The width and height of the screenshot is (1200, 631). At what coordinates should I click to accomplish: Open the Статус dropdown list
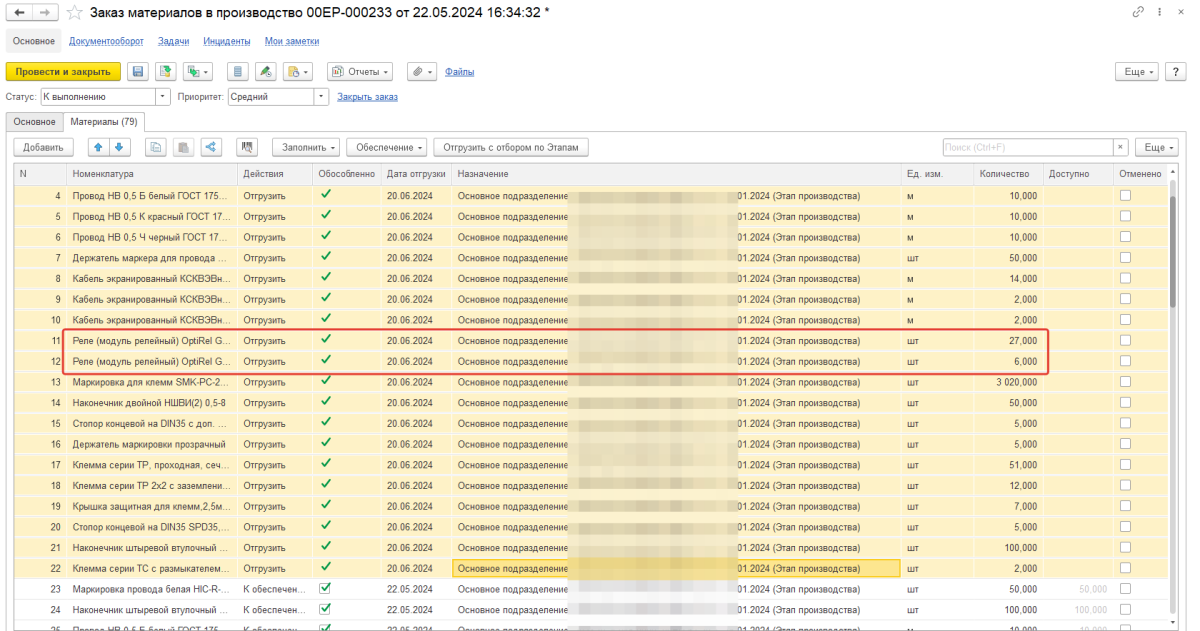(163, 97)
